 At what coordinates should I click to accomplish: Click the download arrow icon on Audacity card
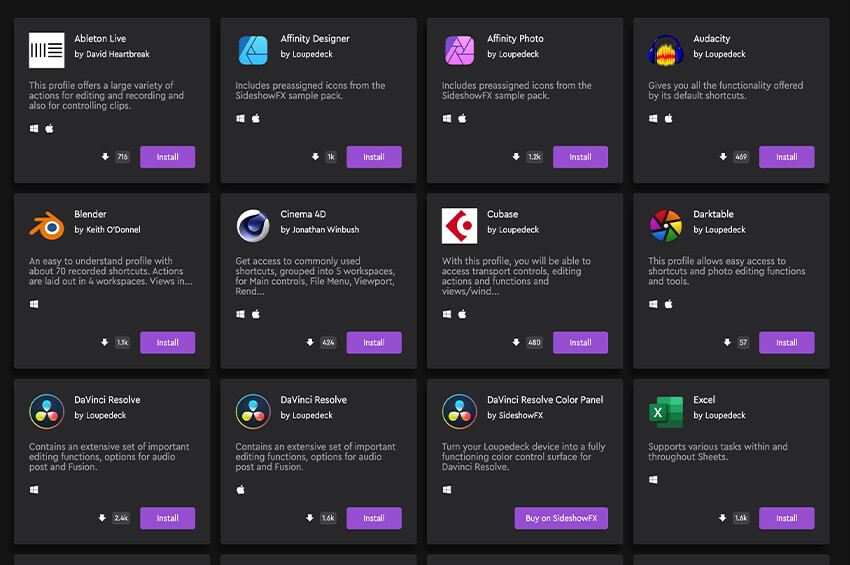(x=723, y=157)
